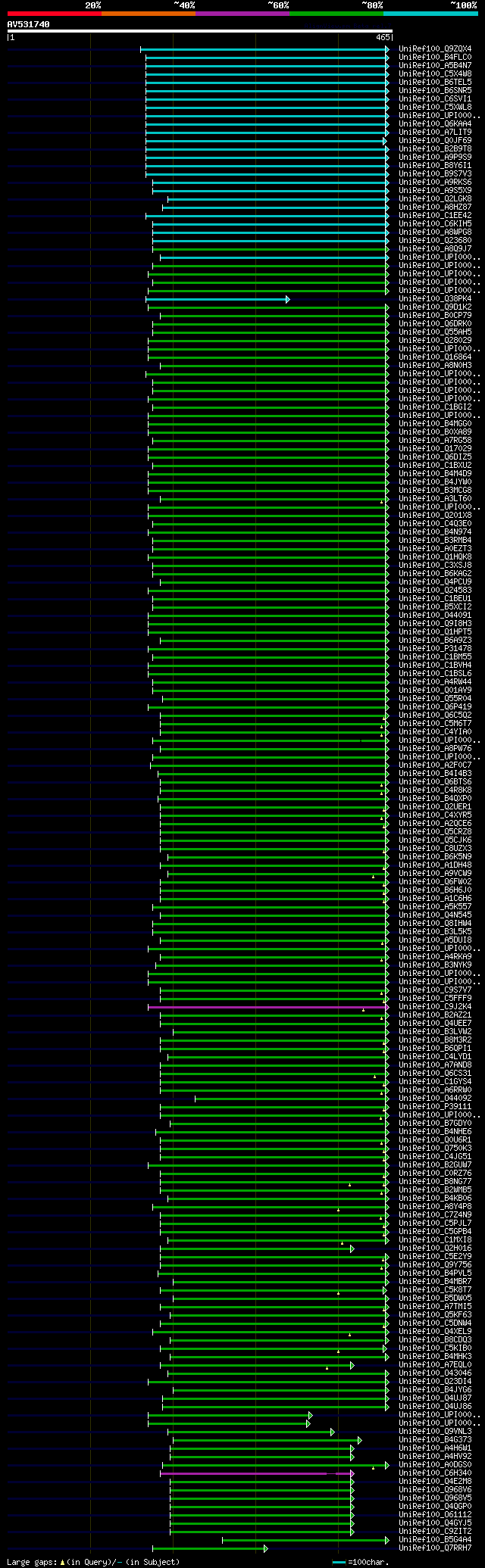Click the query end position 465
485x1568 pixels.
383,37
